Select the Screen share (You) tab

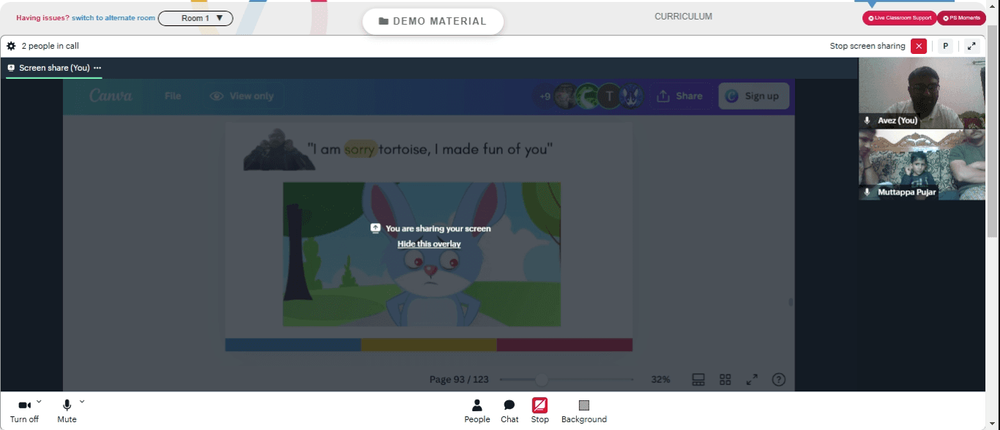[x=54, y=68]
